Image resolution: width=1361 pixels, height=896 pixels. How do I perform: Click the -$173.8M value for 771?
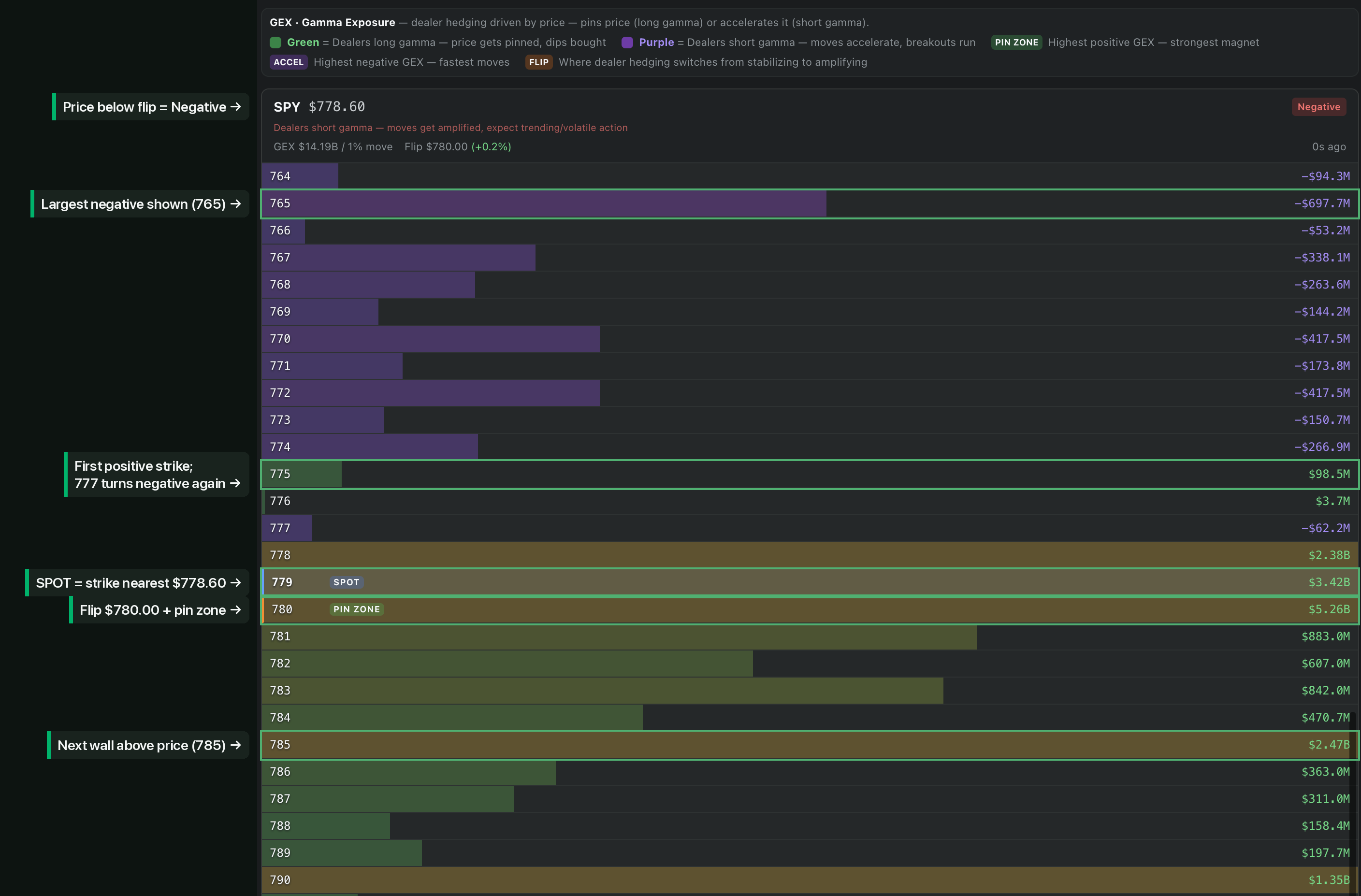tap(1321, 366)
